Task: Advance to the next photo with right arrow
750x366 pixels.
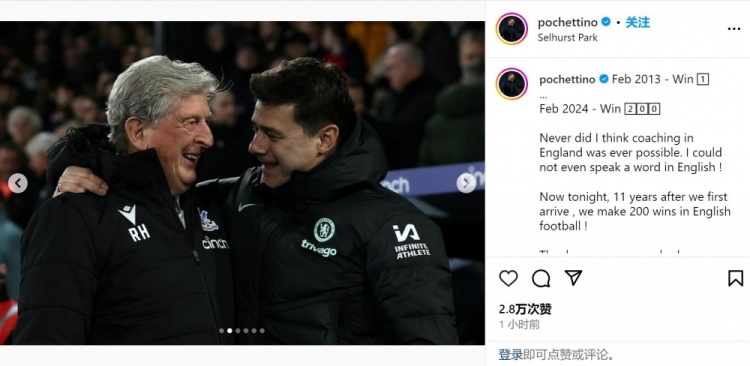Action: point(466,183)
